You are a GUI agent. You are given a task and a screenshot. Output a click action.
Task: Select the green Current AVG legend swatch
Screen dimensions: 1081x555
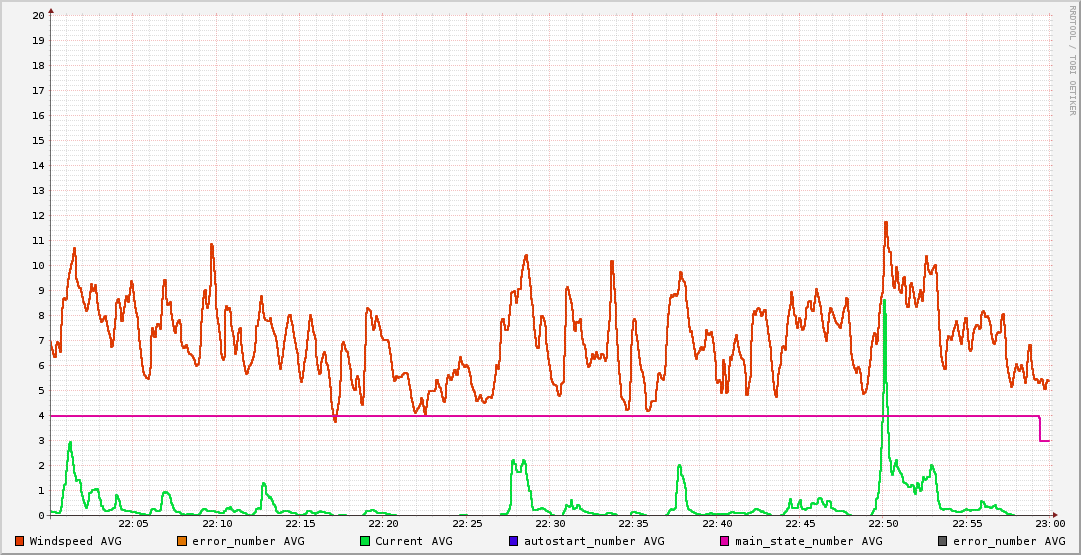tap(365, 541)
